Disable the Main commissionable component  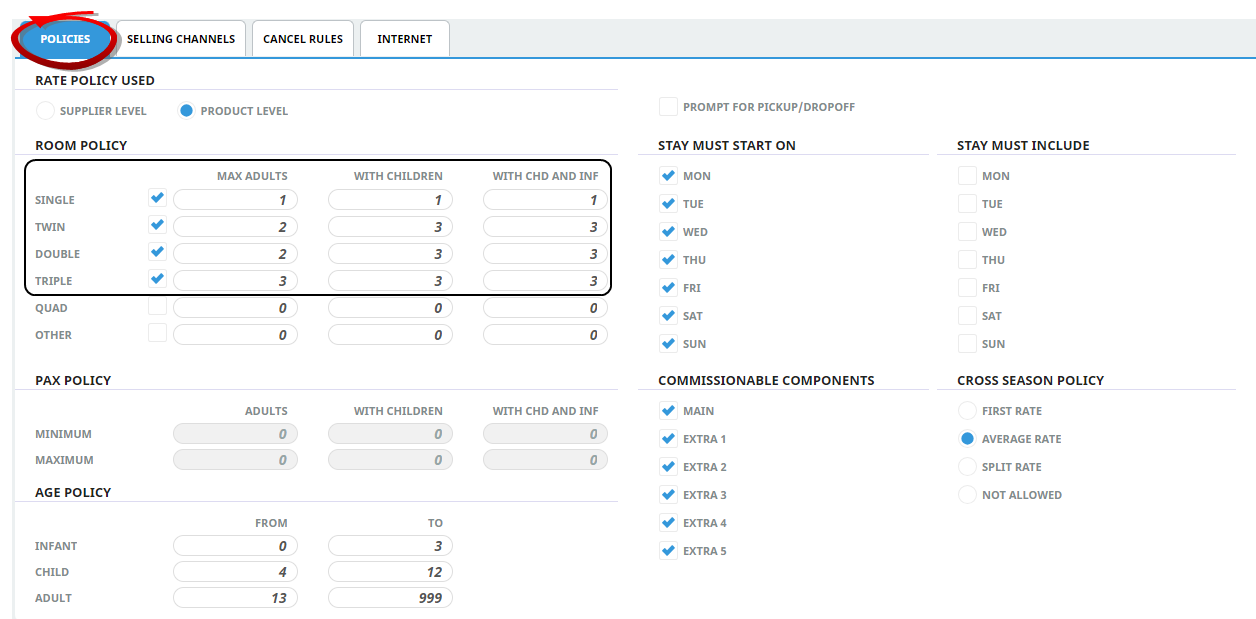668,411
